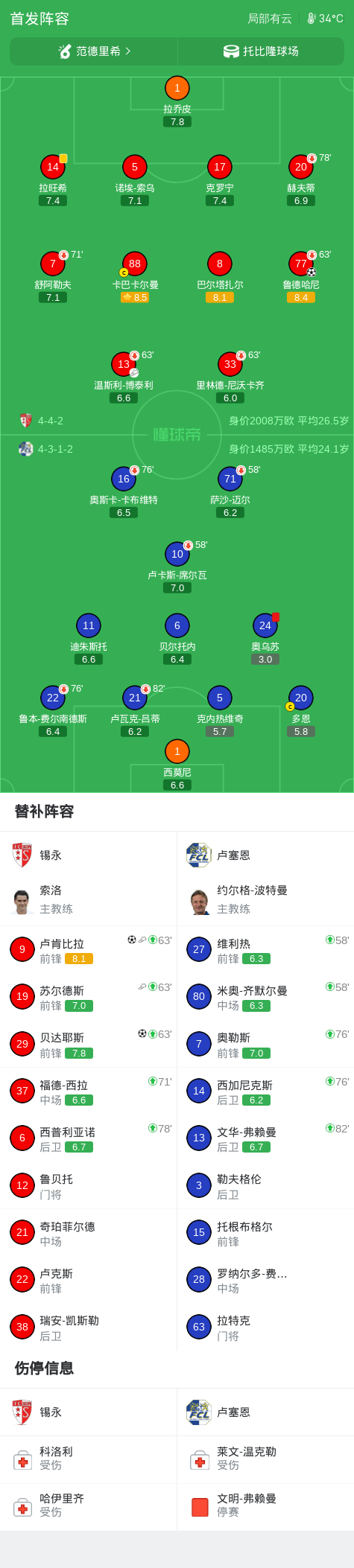This screenshot has width=354, height=1568.
Task: Open player 卡巴卡尔曼 number 88
Action: pos(134,264)
